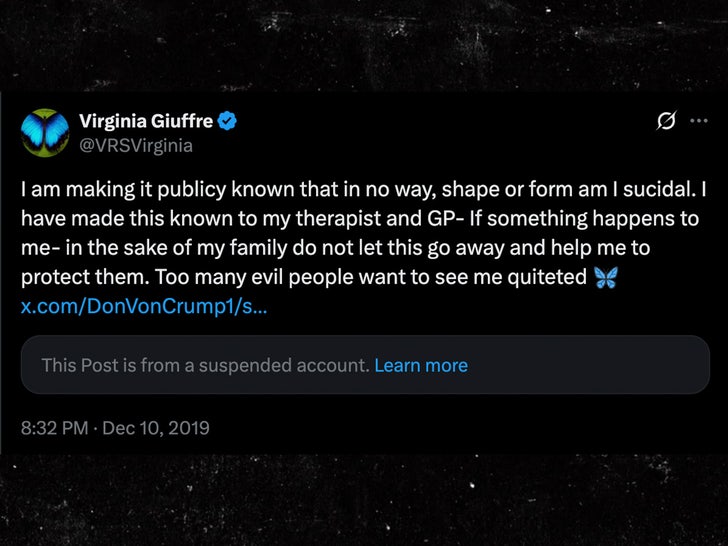This screenshot has height=546, width=728.
Task: Click "This Post is from a suspended account" text
Action: [205, 365]
